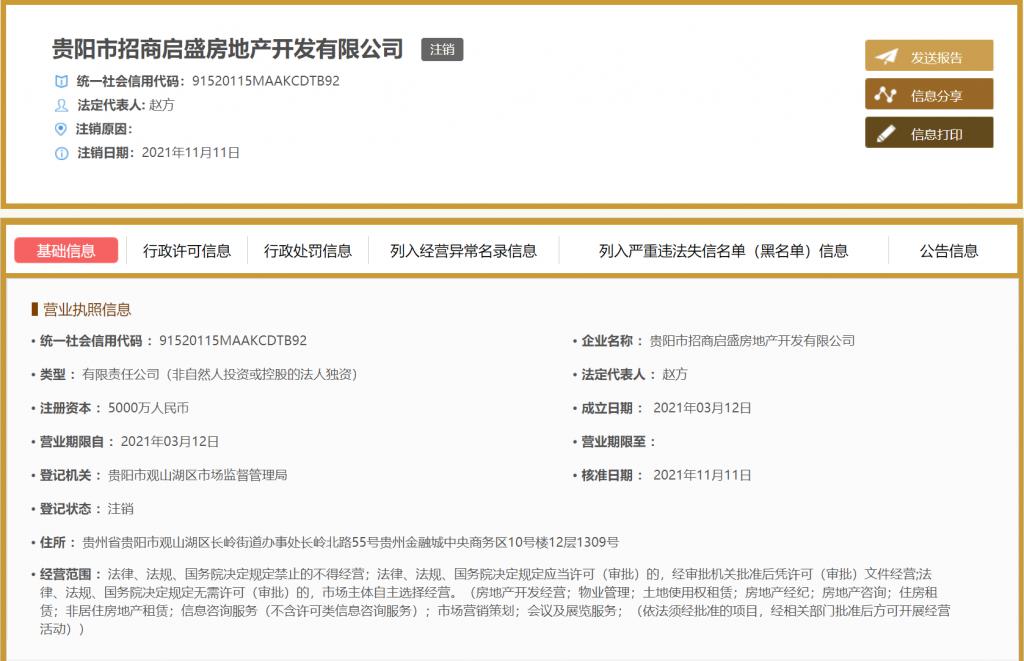Image resolution: width=1024 pixels, height=661 pixels.
Task: Click the 营业执照信息 section heading
Action: coord(87,310)
